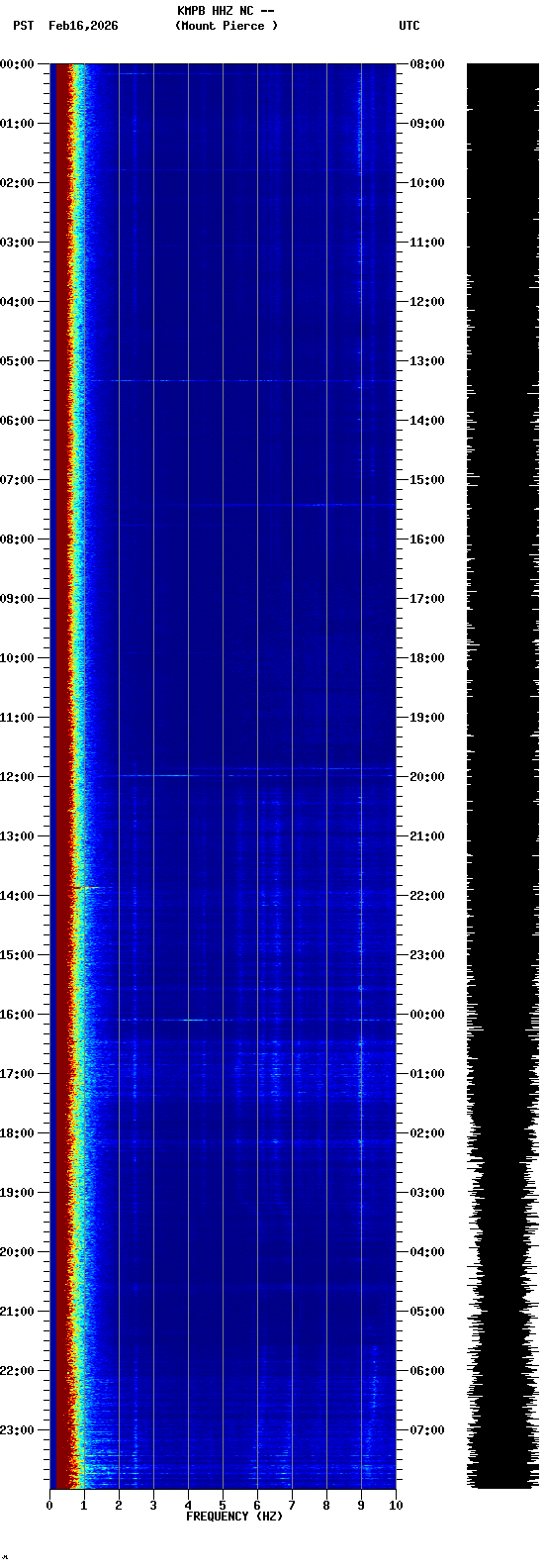Click the black seismogram amplitude trace panel

click(x=502, y=776)
